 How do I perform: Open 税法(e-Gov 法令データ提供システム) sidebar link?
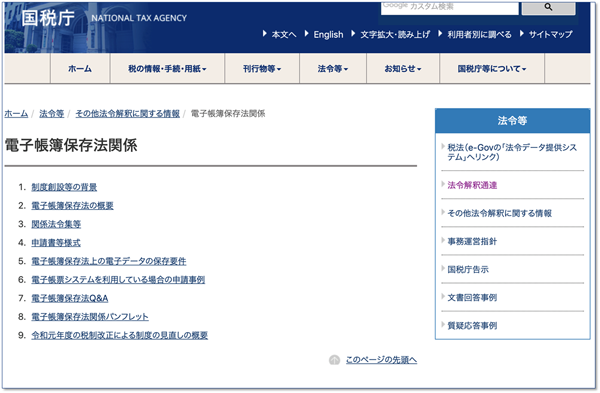(x=512, y=152)
